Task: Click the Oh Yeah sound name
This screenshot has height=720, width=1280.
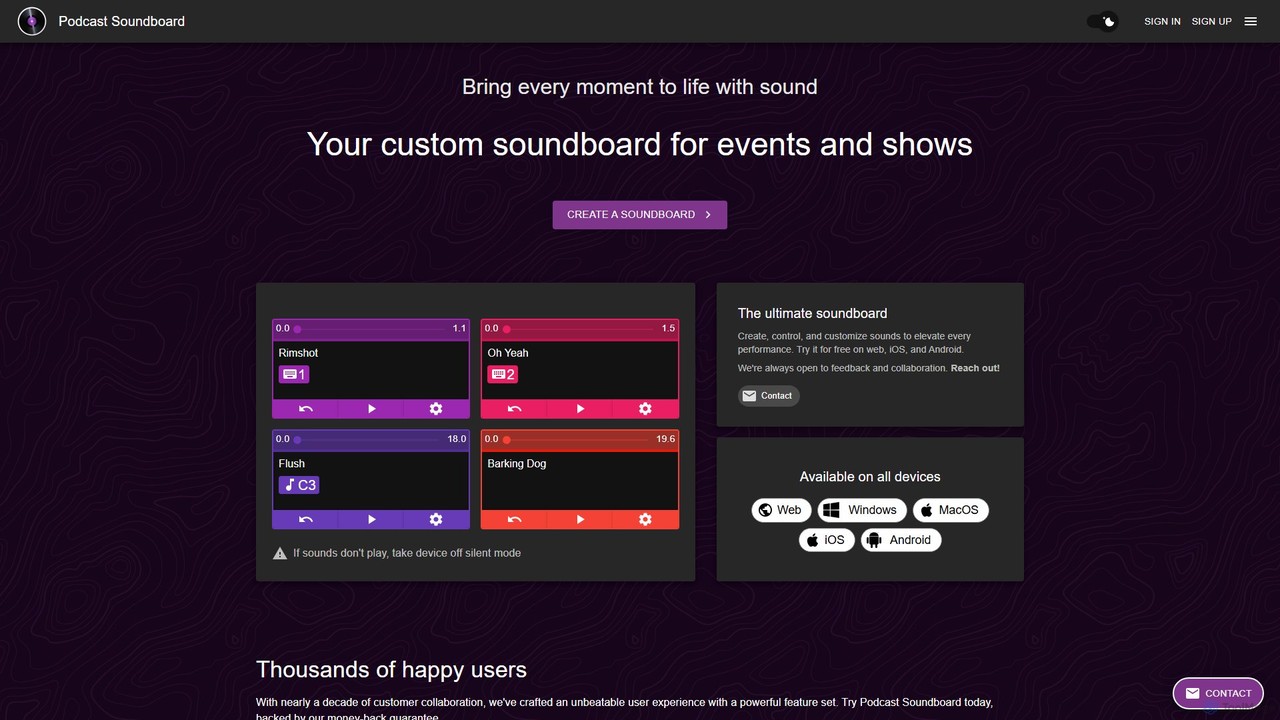Action: (x=508, y=353)
